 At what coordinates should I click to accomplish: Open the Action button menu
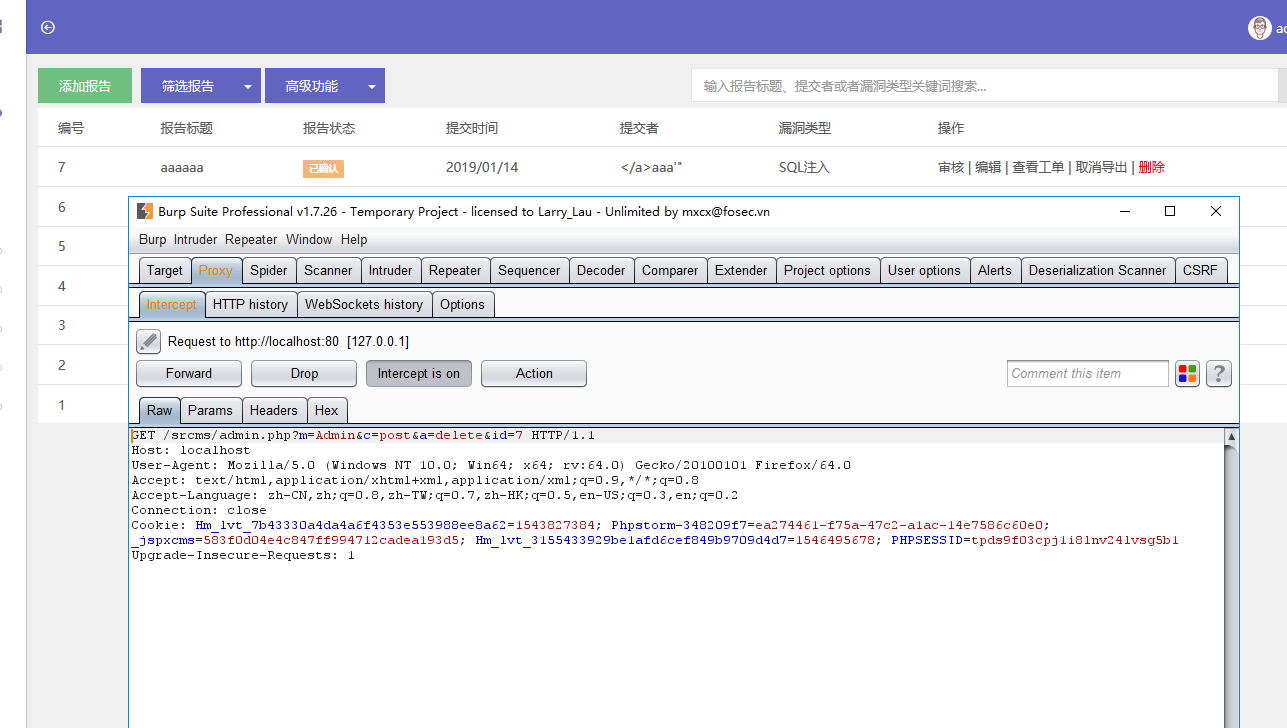click(x=534, y=374)
